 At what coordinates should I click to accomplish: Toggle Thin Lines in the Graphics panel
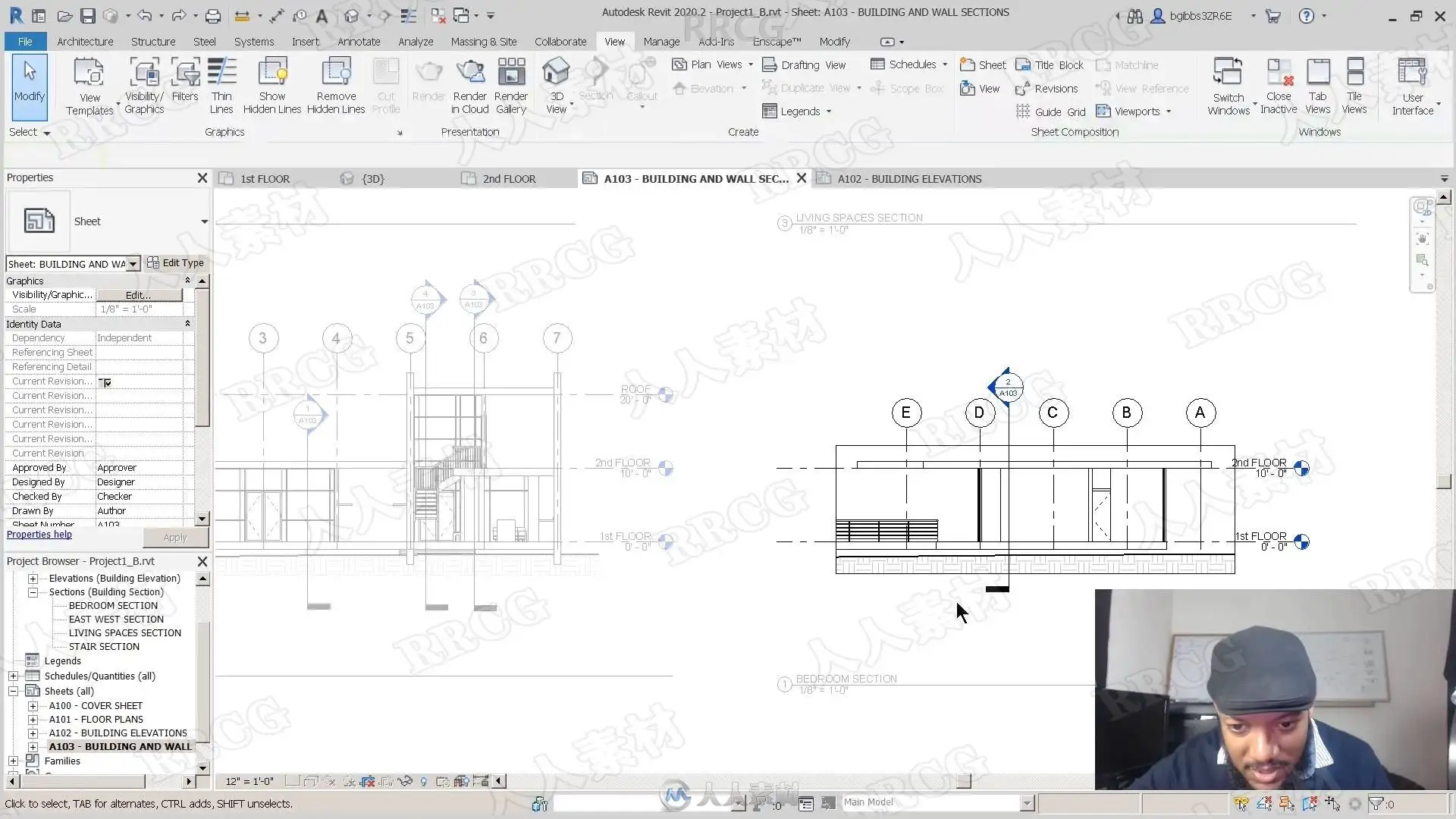(221, 86)
